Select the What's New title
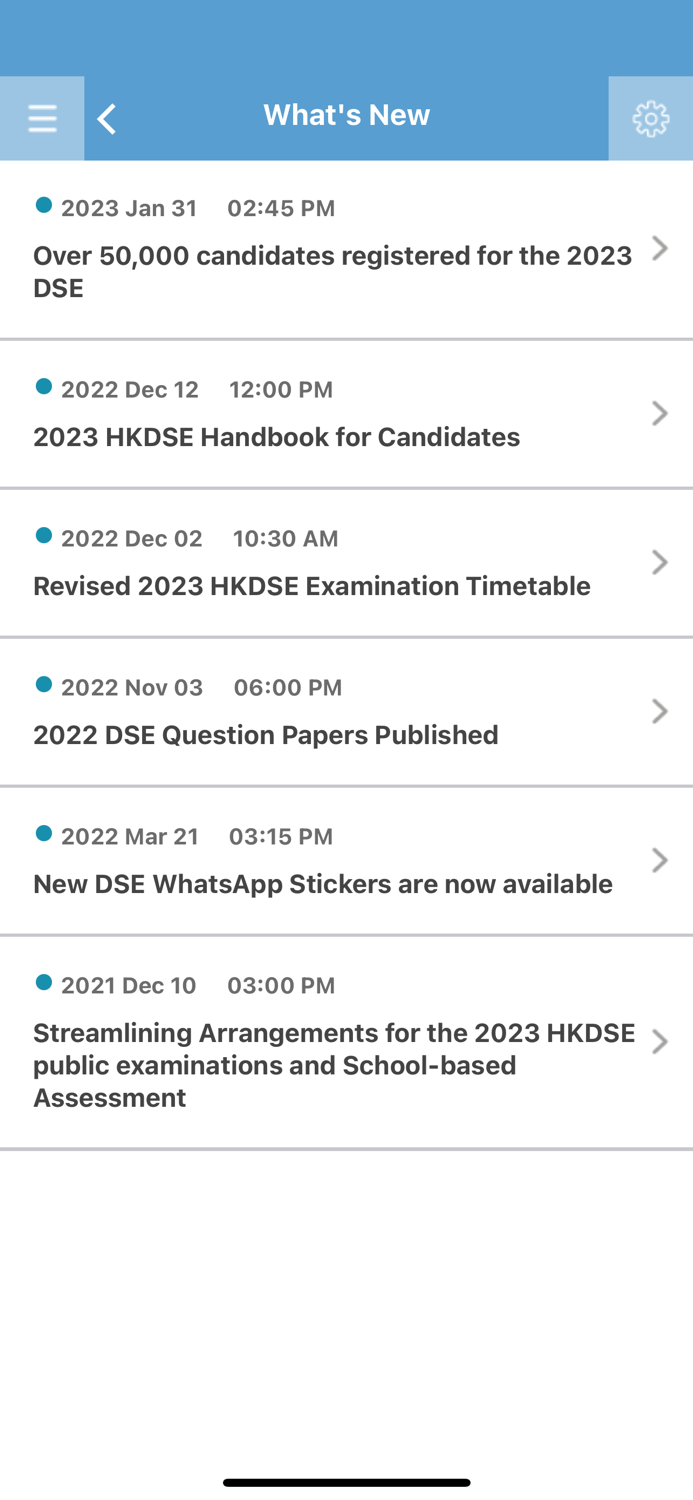The height and width of the screenshot is (1500, 693). pyautogui.click(x=346, y=114)
